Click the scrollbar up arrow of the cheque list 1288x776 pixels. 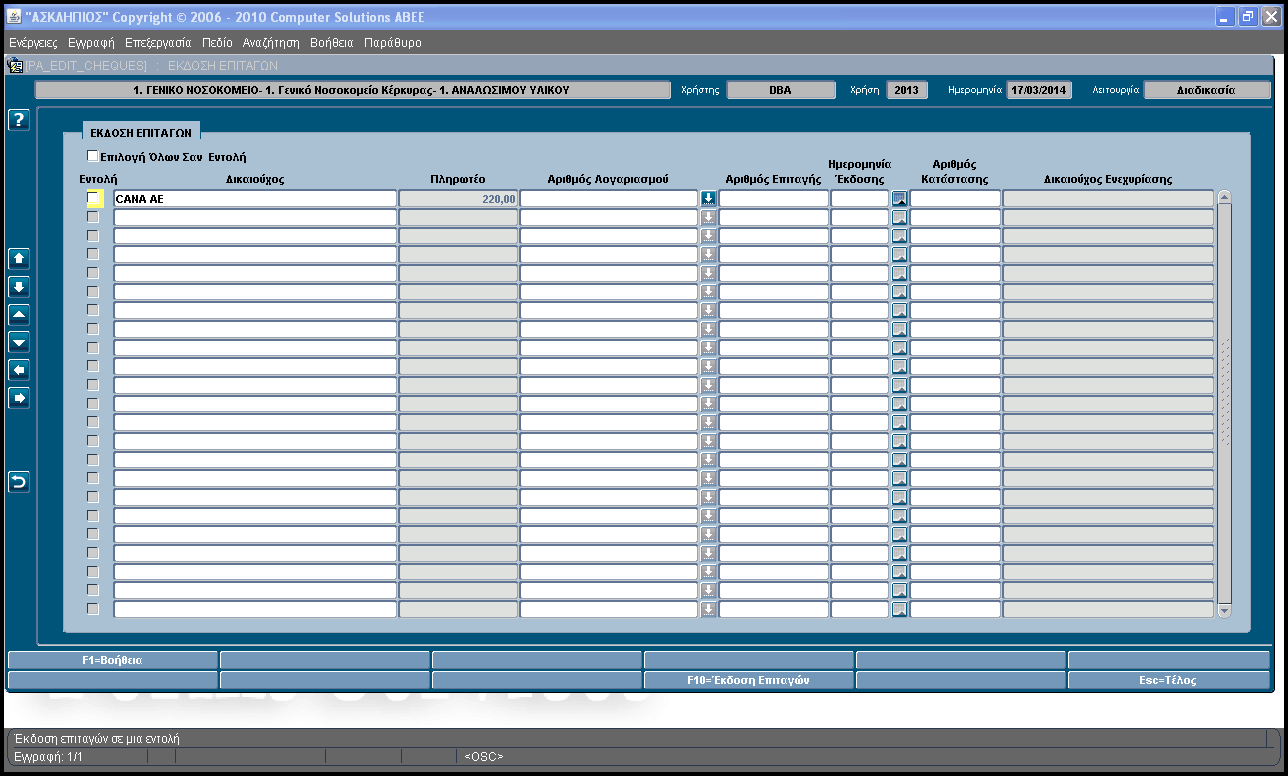tap(1225, 198)
